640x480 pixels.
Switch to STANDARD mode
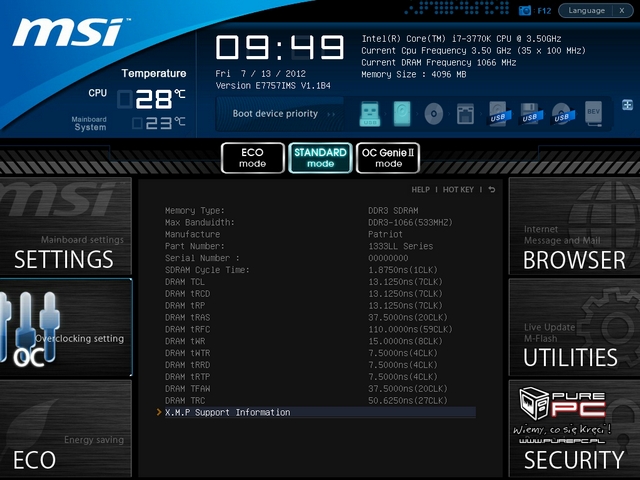point(320,158)
